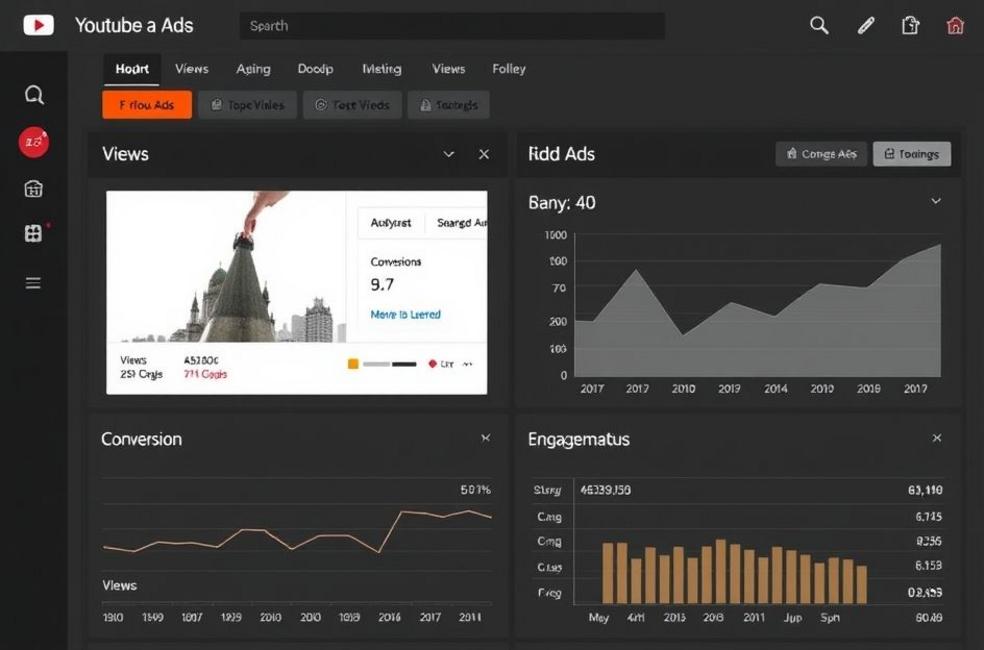This screenshot has width=984, height=650.
Task: Collapse the Views panel chevron
Action: coord(449,154)
